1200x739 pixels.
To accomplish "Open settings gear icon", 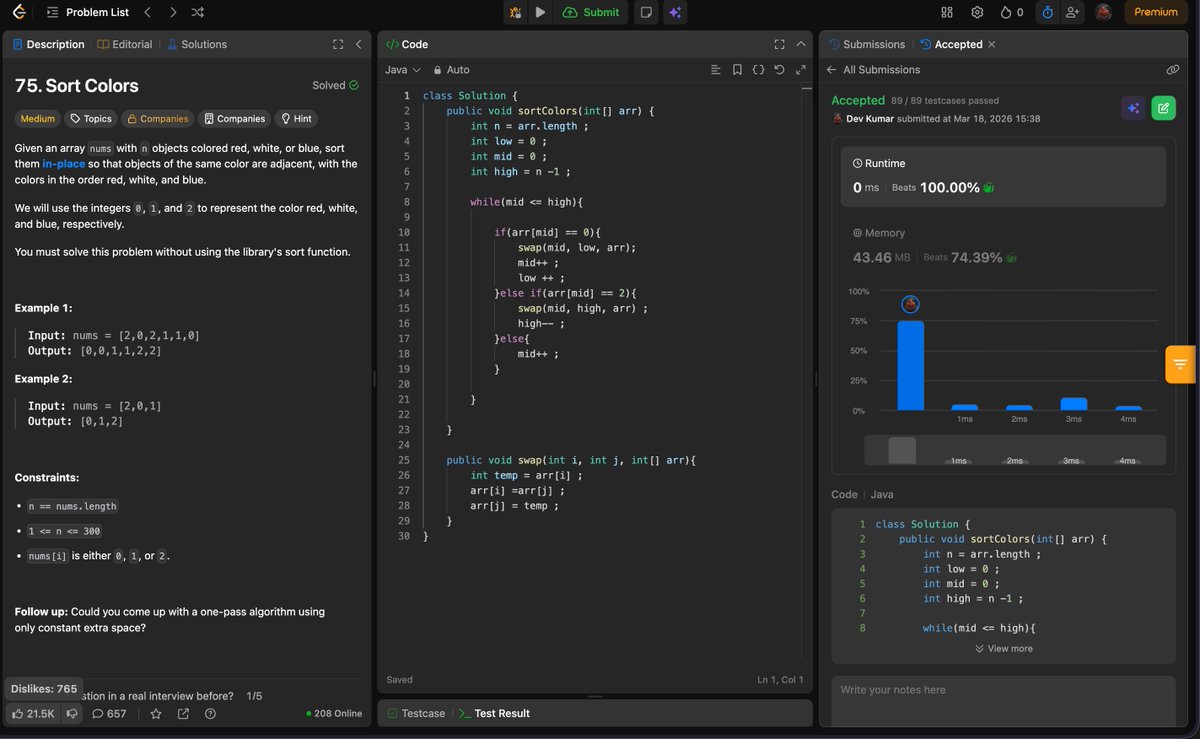I will tap(977, 12).
